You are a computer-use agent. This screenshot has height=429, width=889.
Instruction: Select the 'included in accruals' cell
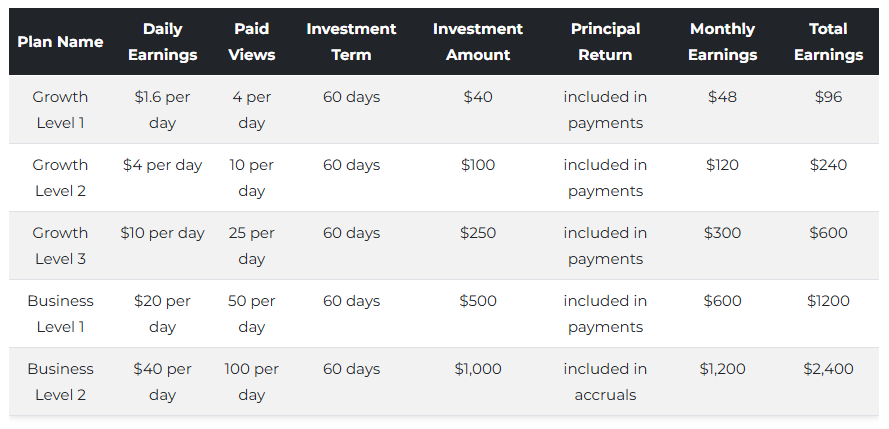click(605, 382)
